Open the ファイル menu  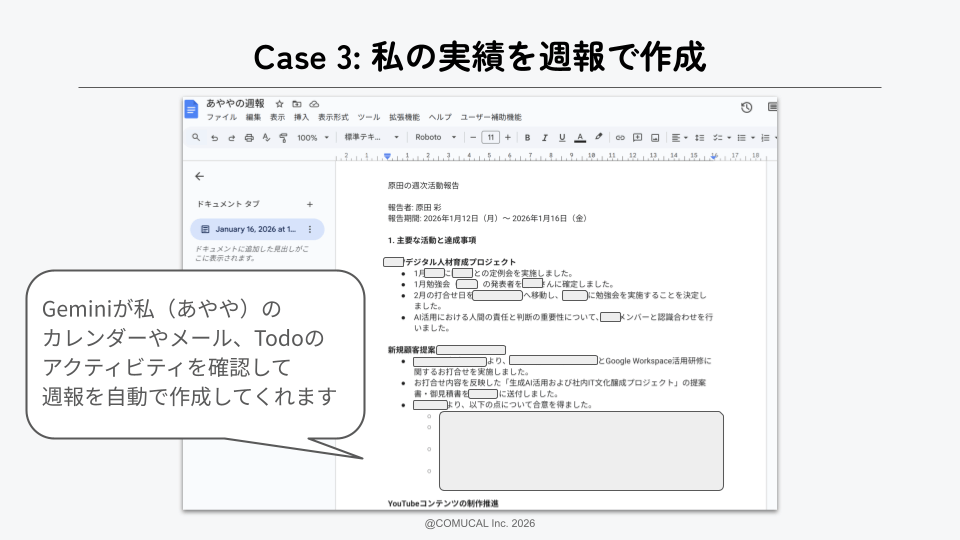coord(221,117)
